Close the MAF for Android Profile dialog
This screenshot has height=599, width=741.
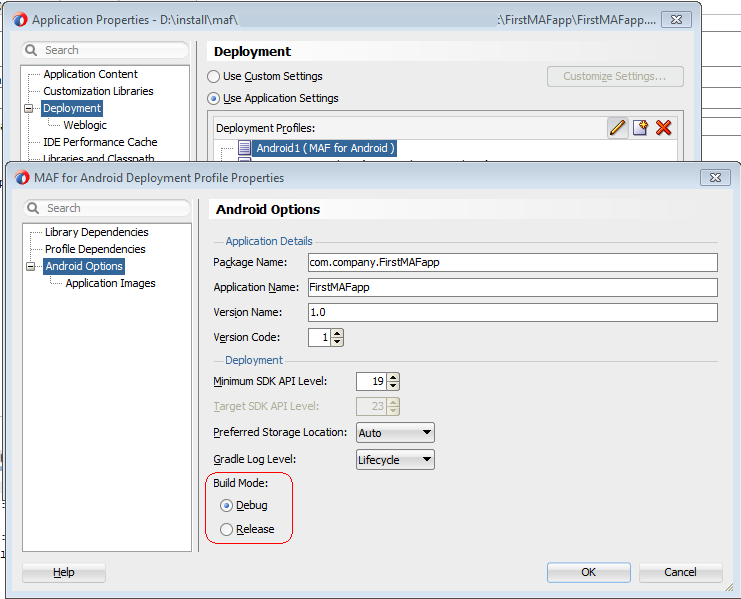coord(715,178)
